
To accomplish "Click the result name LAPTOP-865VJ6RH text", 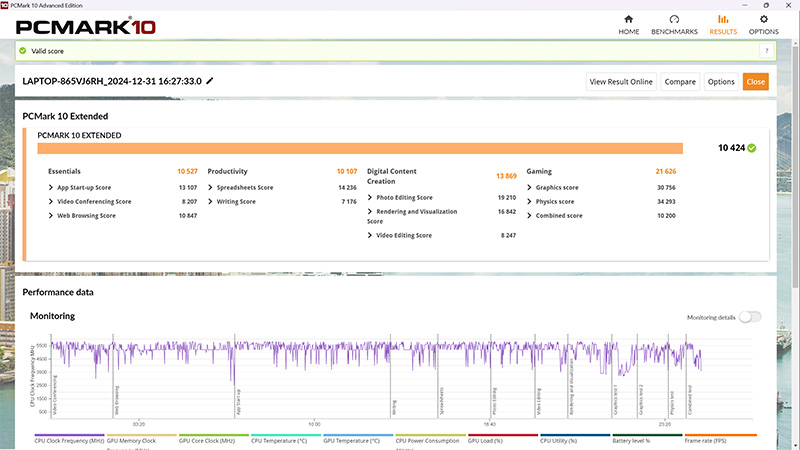I will click(112, 81).
